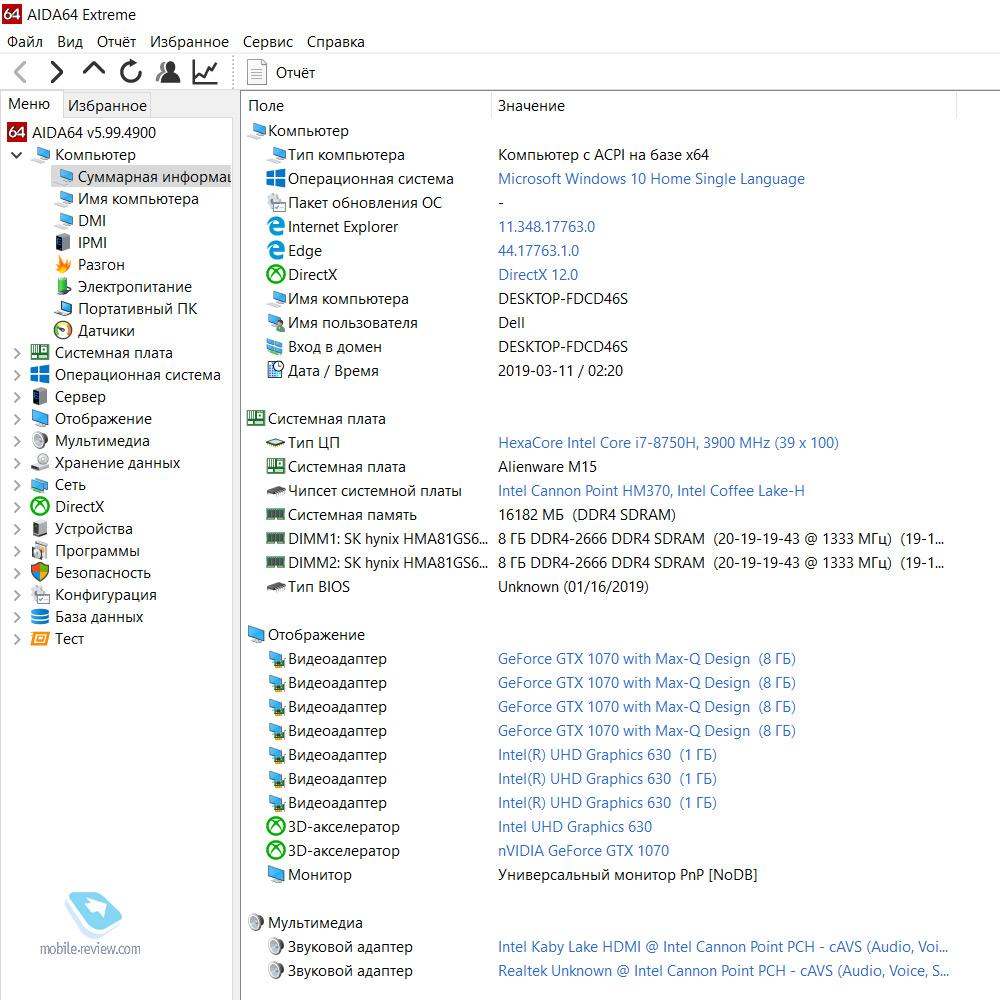Click the Устройства icon in tree
The image size is (1000, 1000).
40,528
